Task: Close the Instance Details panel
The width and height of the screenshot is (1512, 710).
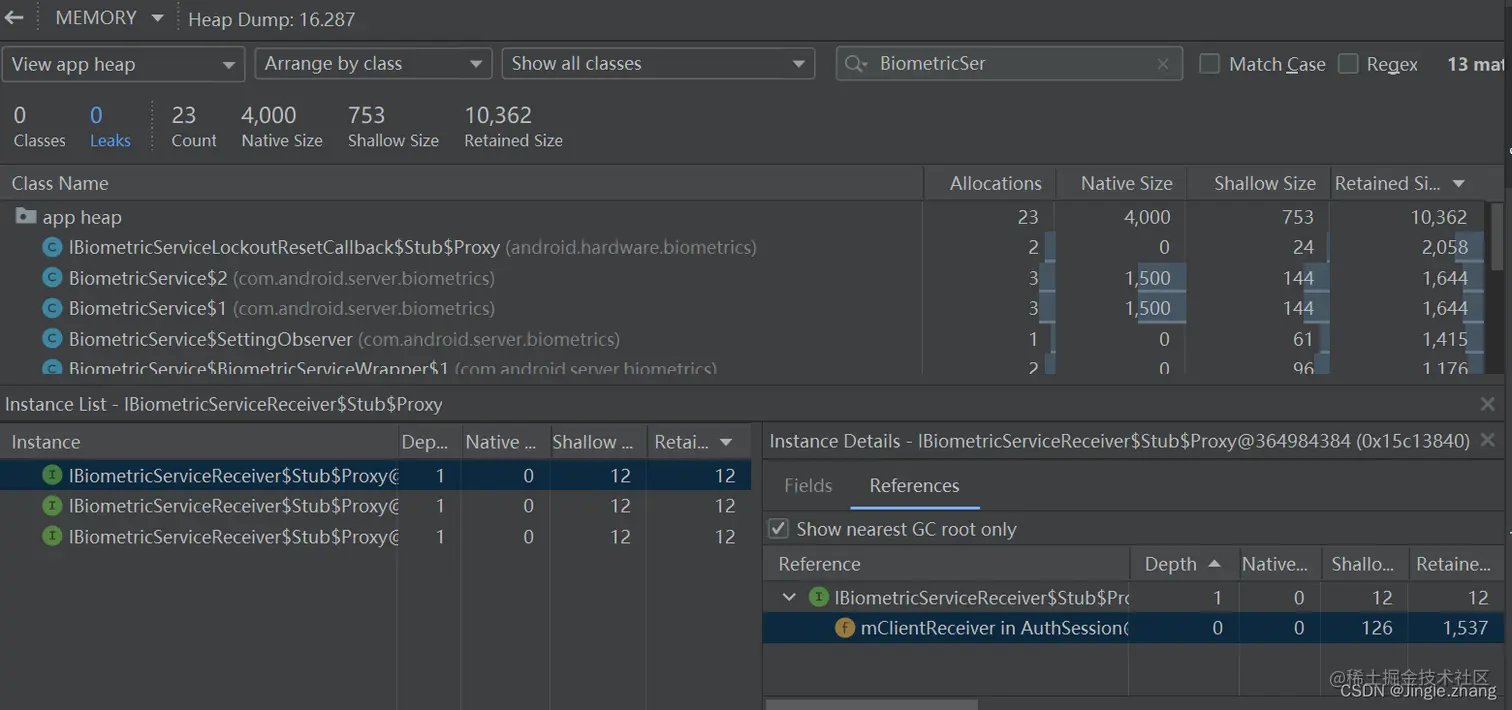Action: tap(1488, 440)
